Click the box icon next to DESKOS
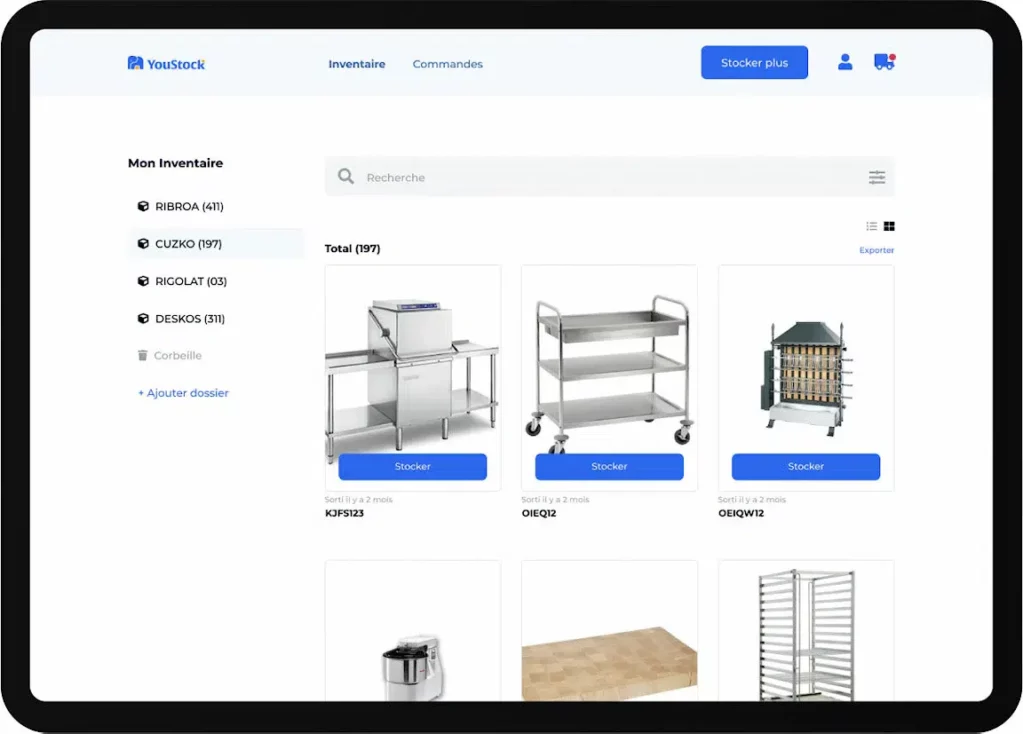This screenshot has height=734, width=1023. pyautogui.click(x=142, y=318)
